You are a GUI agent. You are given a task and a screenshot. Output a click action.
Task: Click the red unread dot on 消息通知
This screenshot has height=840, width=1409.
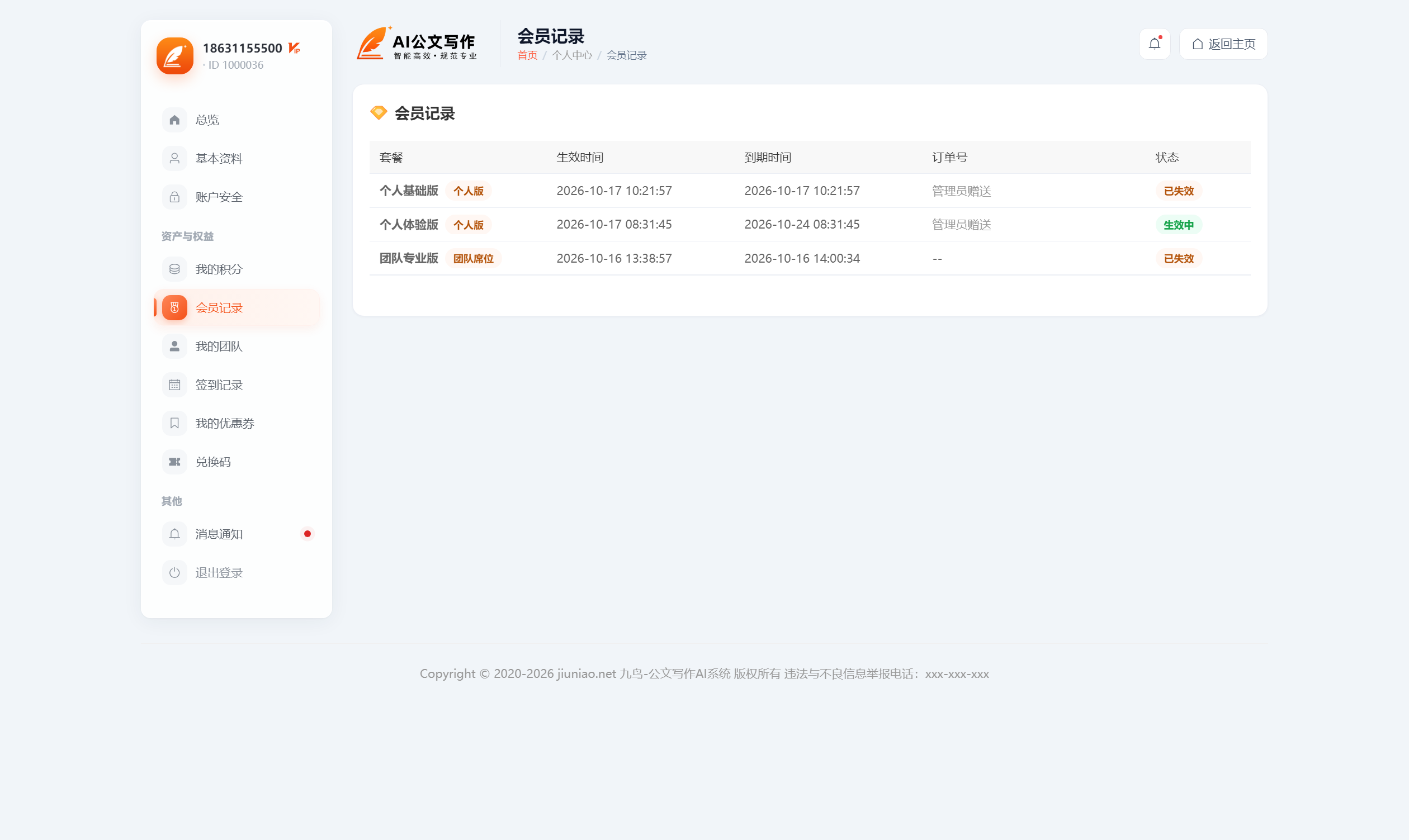[x=307, y=534]
